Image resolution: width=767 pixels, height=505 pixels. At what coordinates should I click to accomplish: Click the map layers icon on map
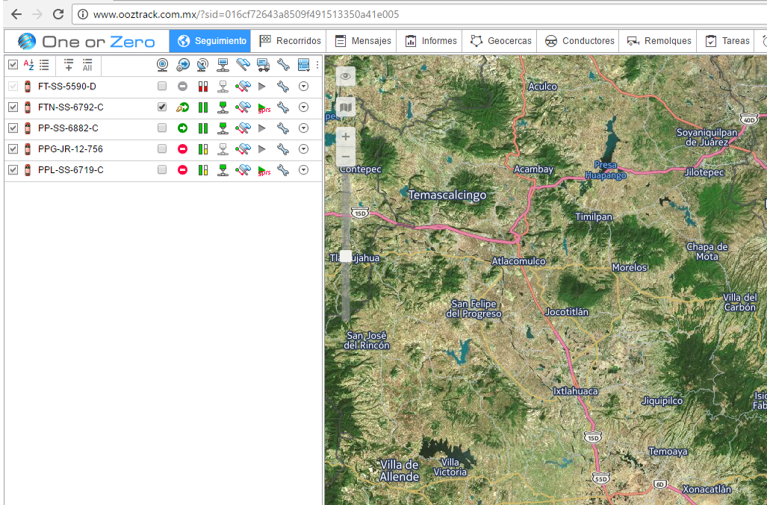coord(345,107)
